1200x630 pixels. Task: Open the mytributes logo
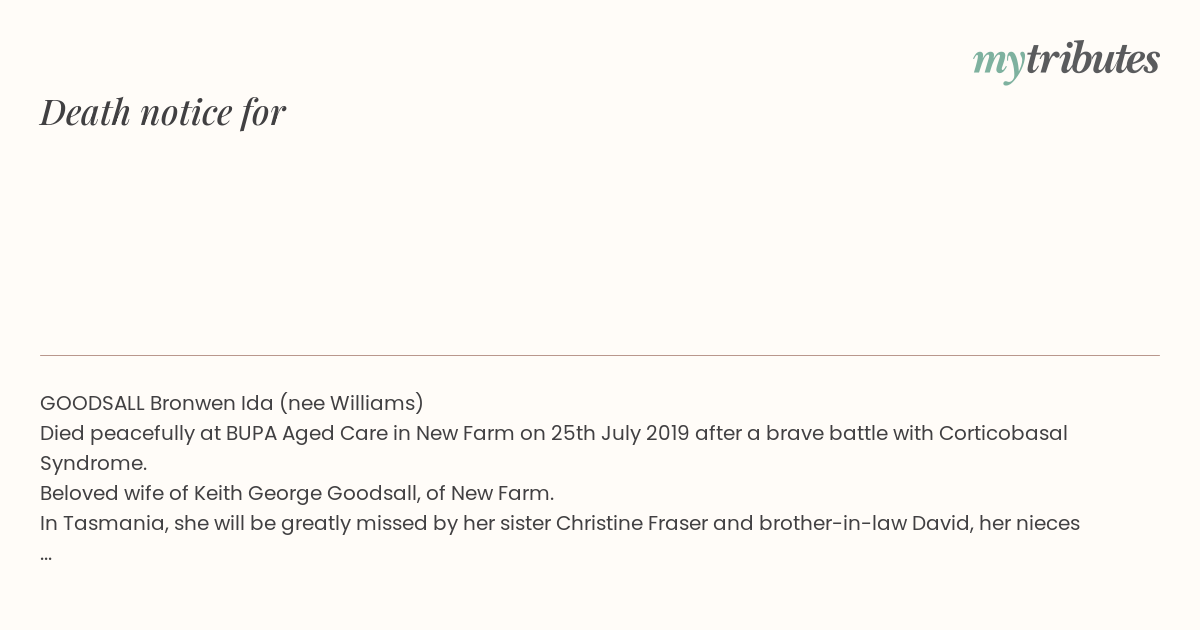click(x=1066, y=61)
